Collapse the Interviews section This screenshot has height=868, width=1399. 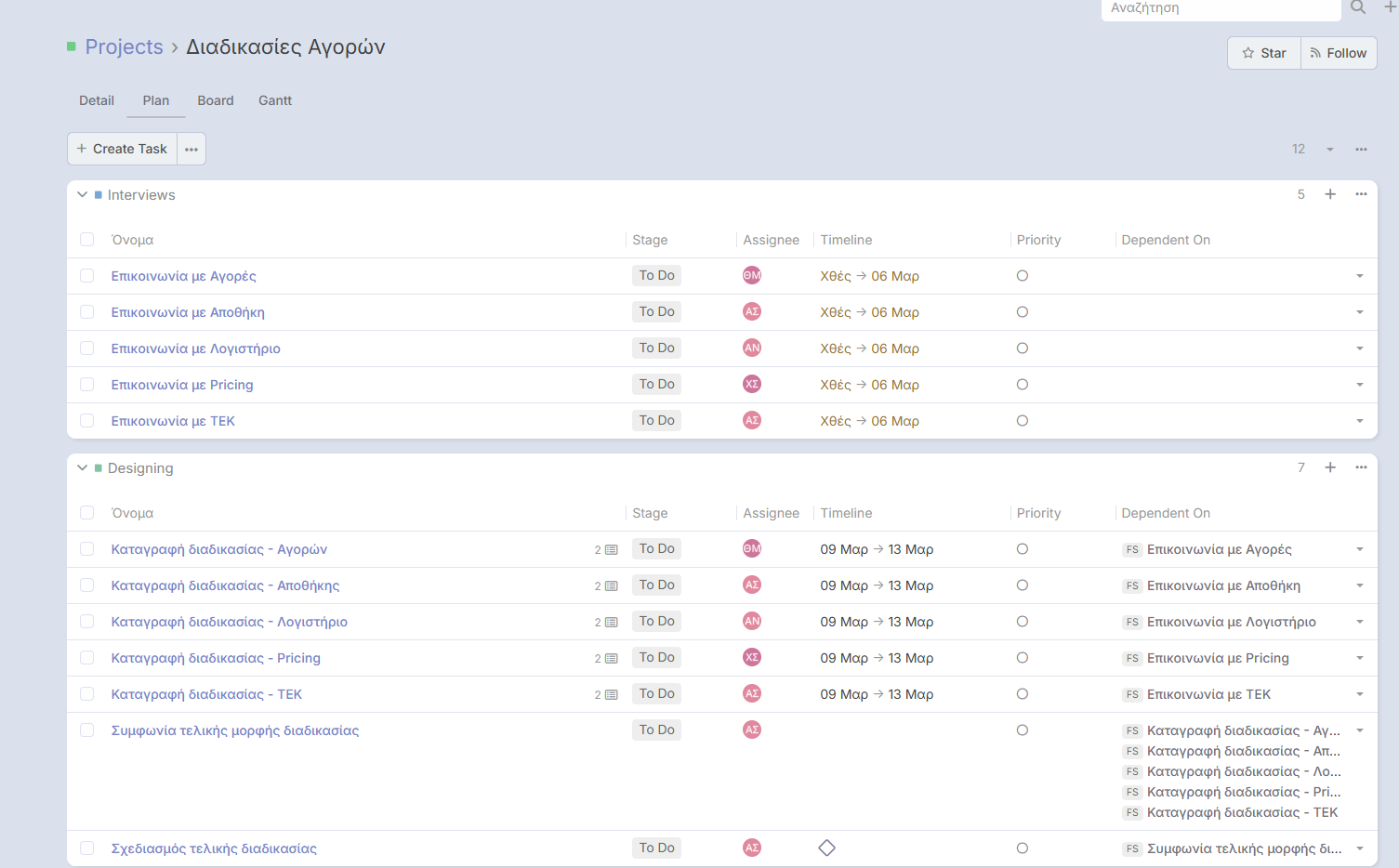[83, 195]
